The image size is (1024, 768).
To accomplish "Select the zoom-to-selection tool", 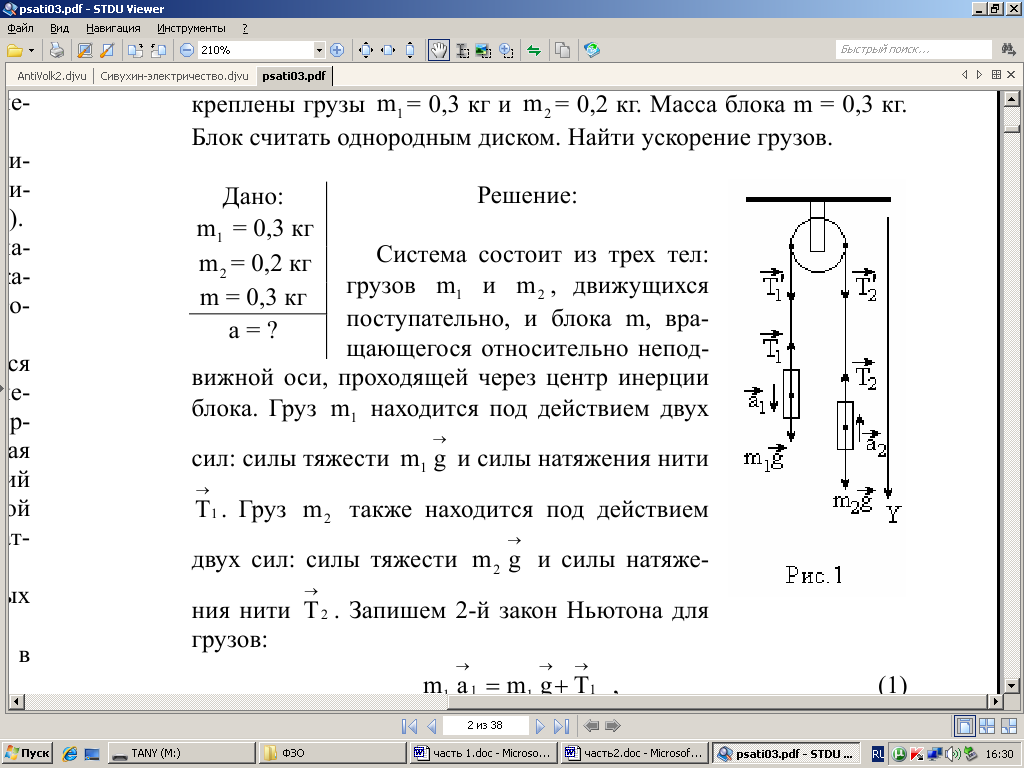I will (506, 50).
